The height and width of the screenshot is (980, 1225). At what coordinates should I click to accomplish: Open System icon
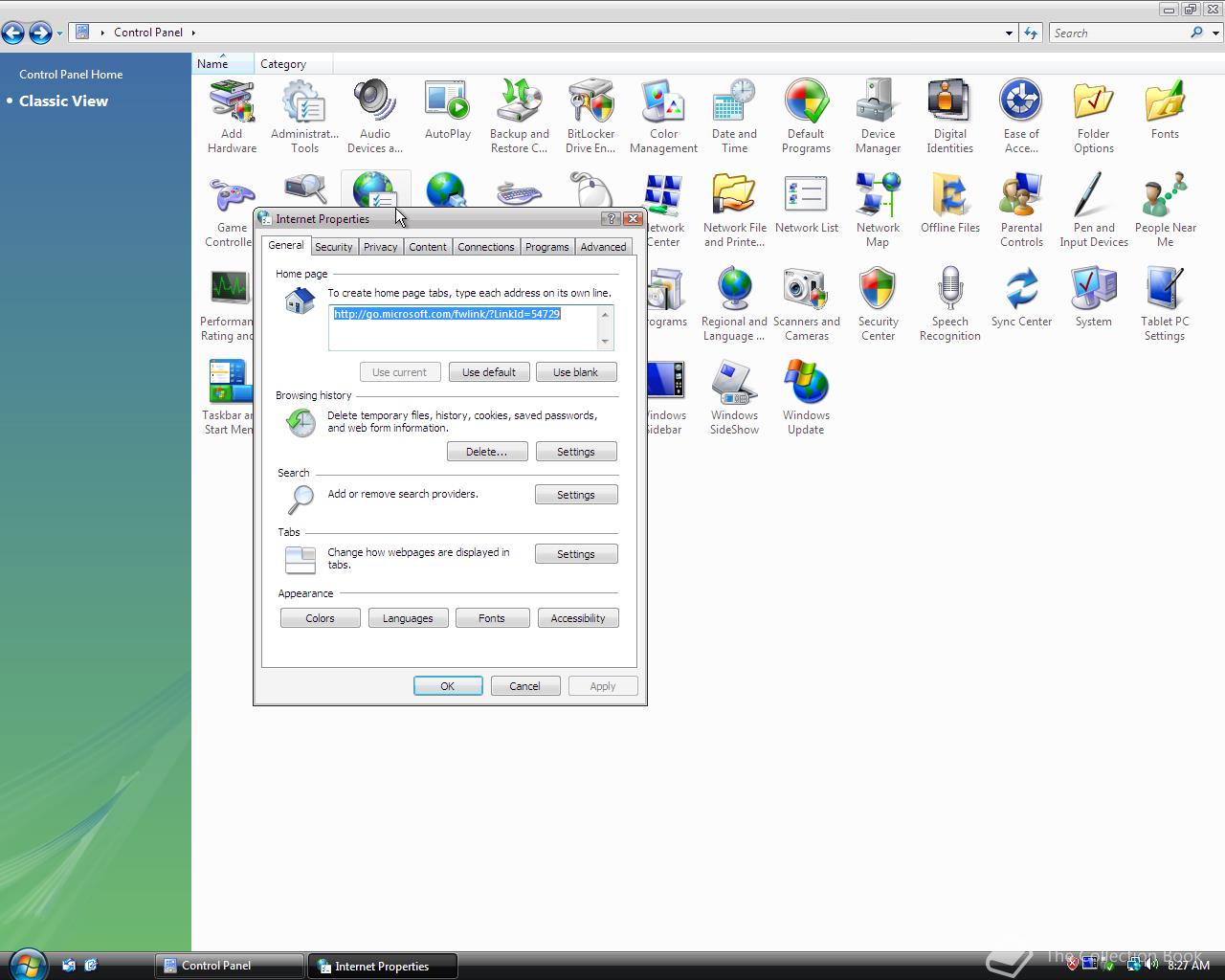[1093, 299]
